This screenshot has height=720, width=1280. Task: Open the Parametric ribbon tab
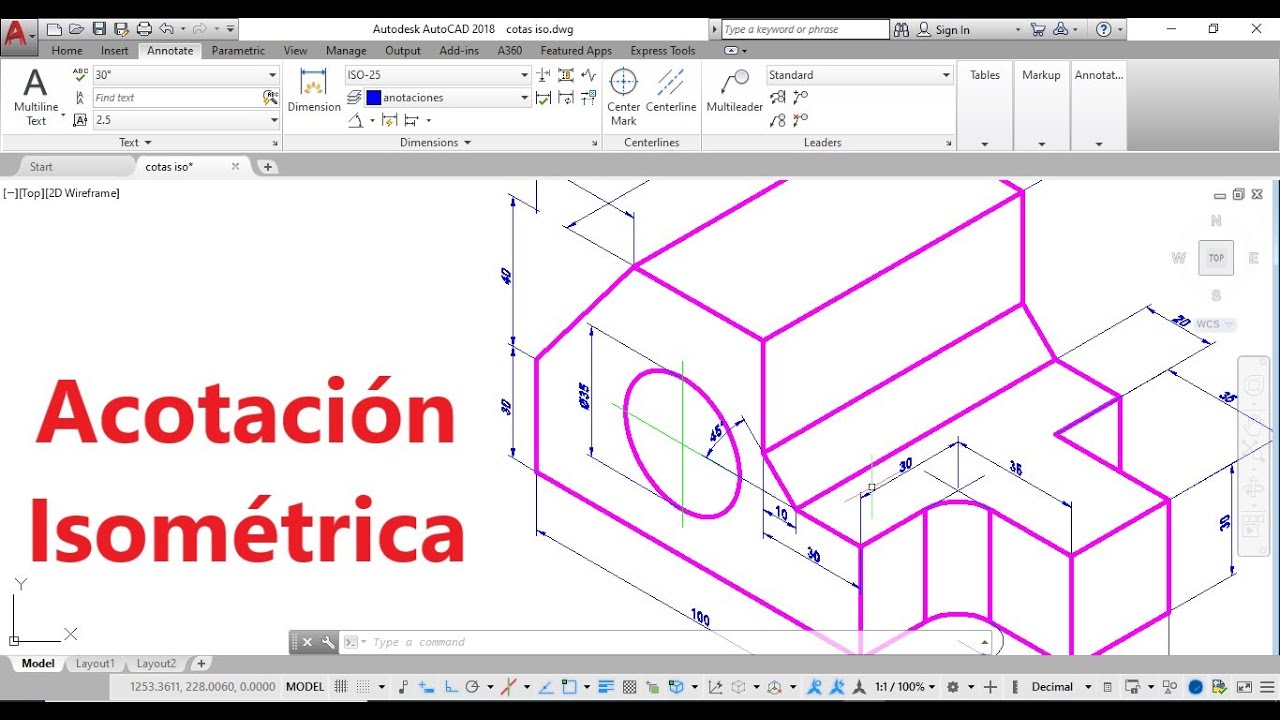pyautogui.click(x=238, y=50)
